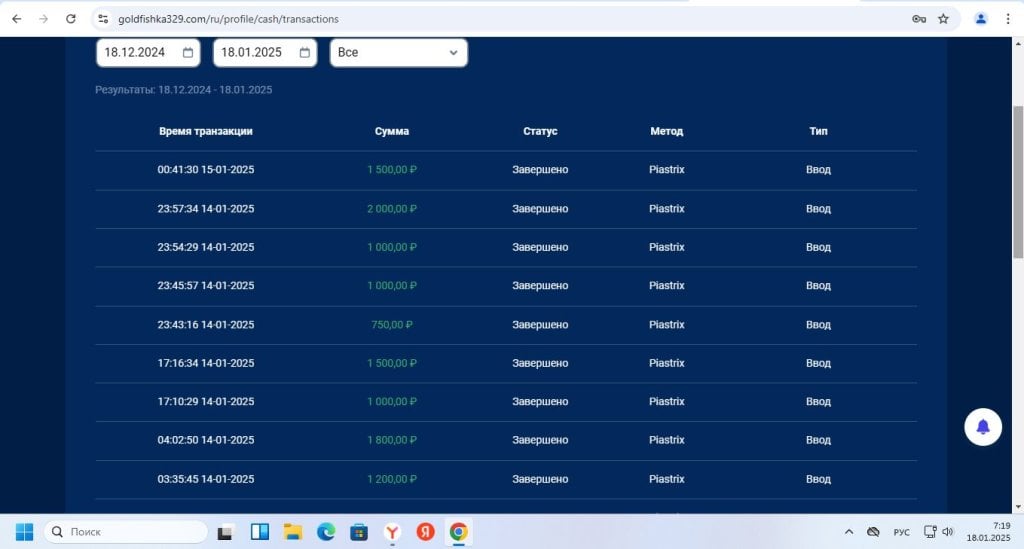
Task: Open the Widgets taskbar icon
Action: click(260, 532)
